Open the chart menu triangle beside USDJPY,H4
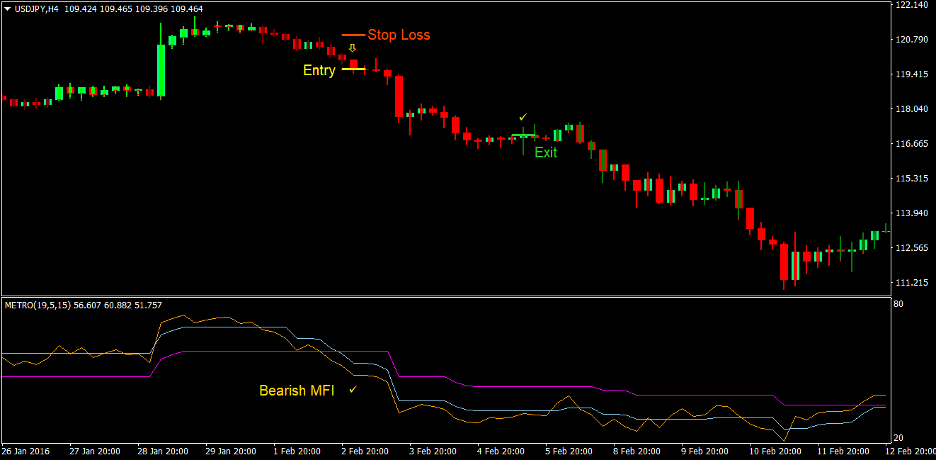936x460 pixels. (7, 8)
